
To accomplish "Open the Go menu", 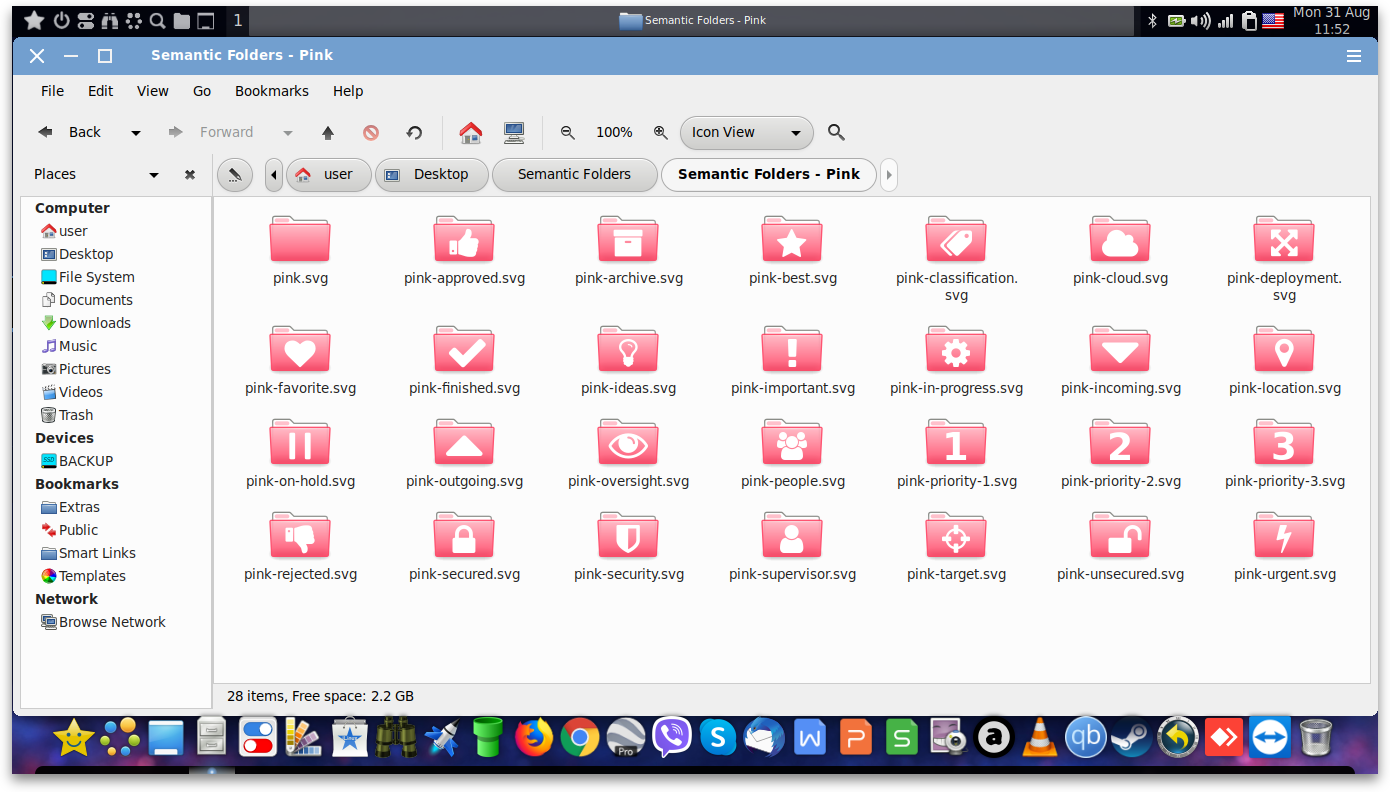I will (202, 91).
